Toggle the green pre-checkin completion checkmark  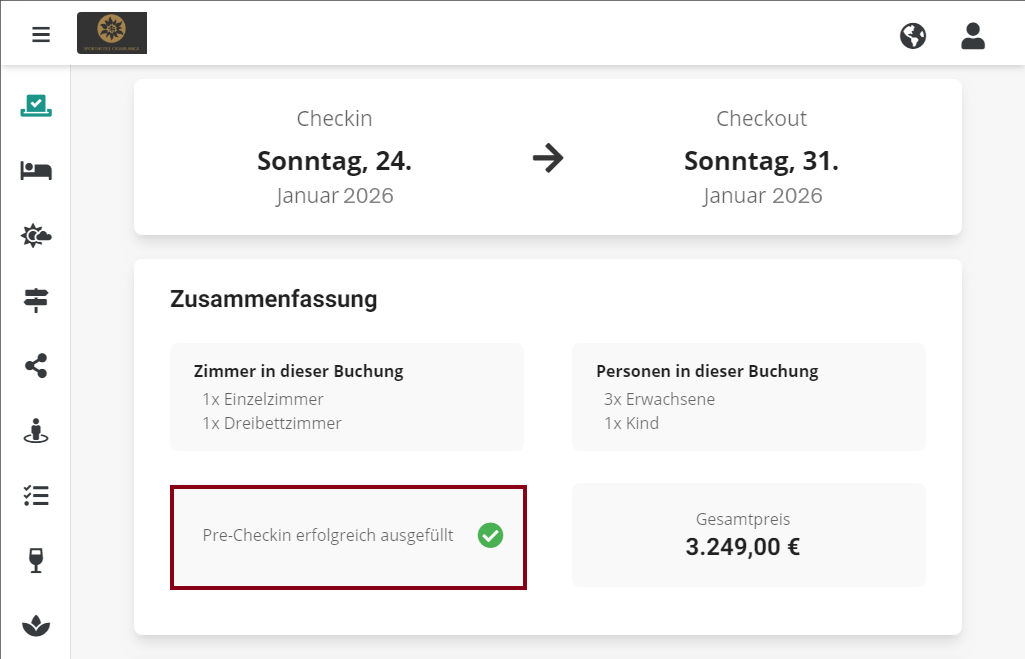[x=490, y=536]
